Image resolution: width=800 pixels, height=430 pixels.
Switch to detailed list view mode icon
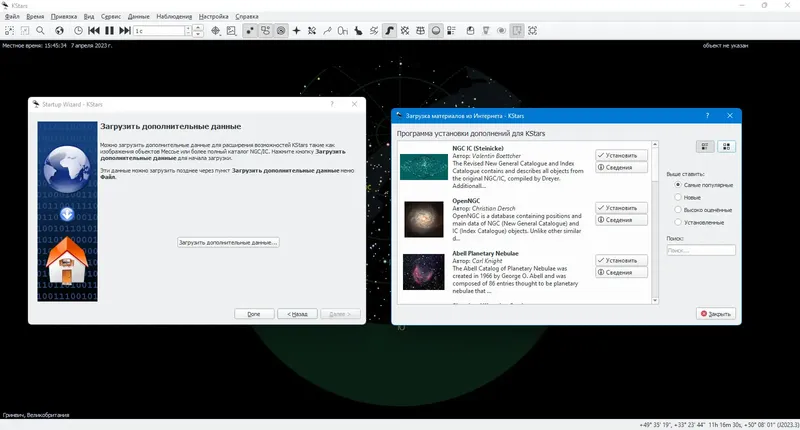coord(705,146)
